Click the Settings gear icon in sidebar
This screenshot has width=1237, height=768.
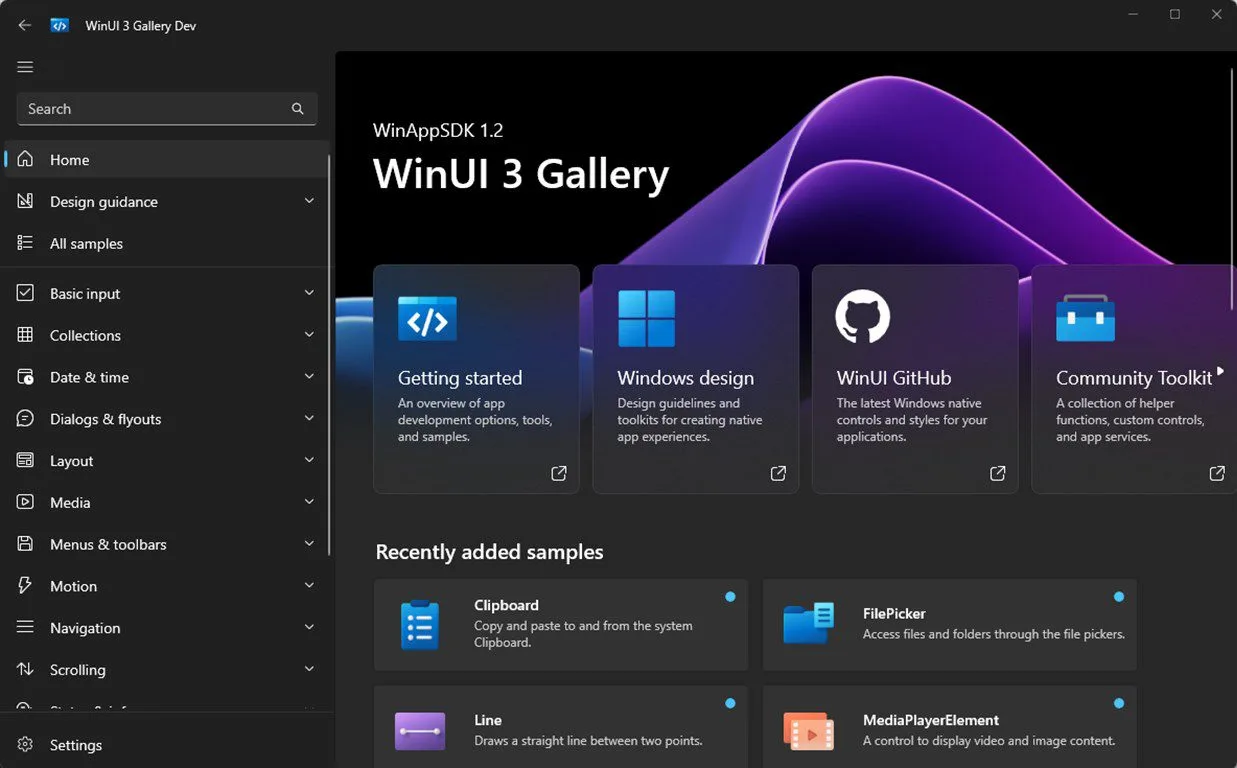pyautogui.click(x=26, y=745)
